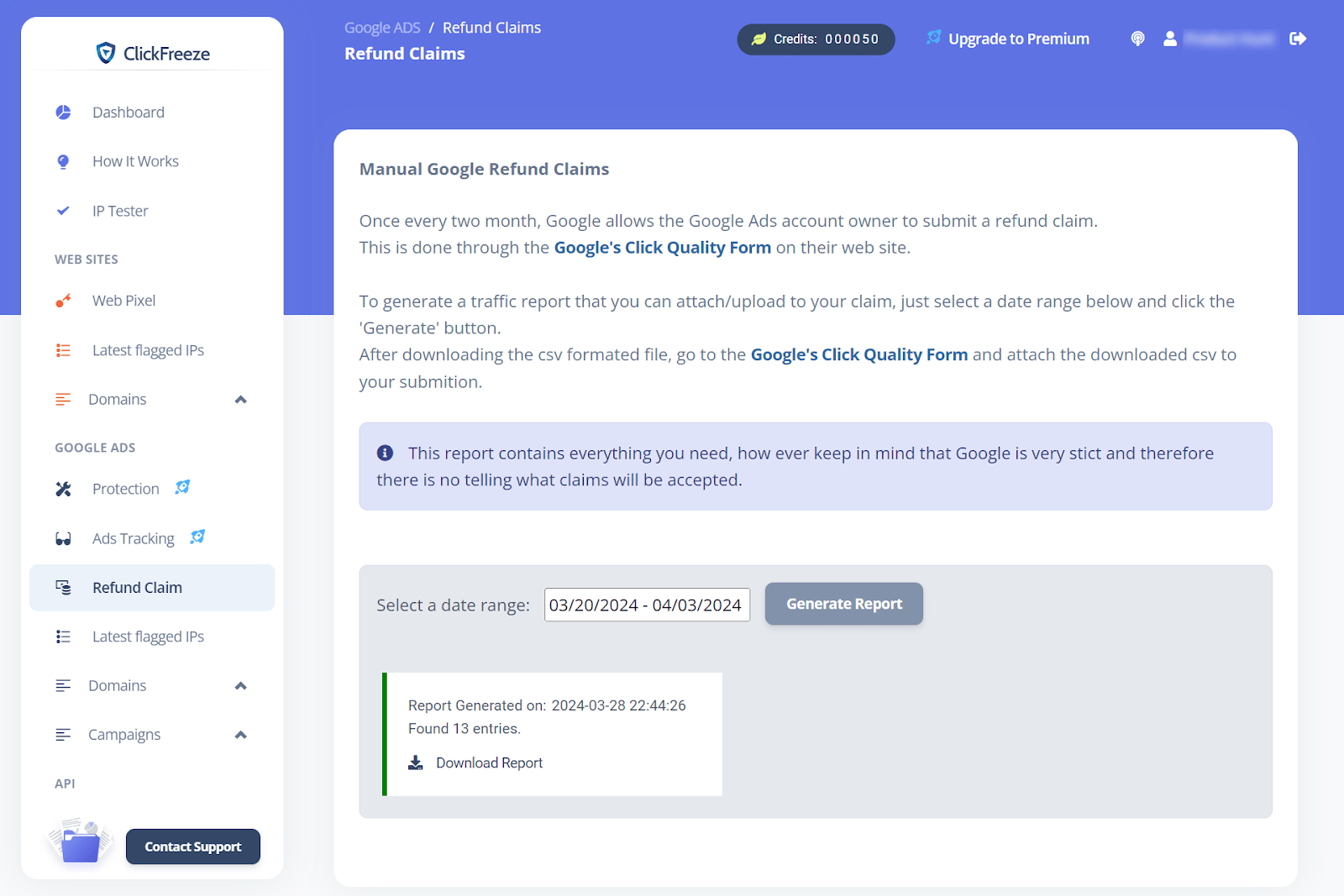Select Web Pixel in the sidebar
The height and width of the screenshot is (896, 1344).
click(123, 301)
